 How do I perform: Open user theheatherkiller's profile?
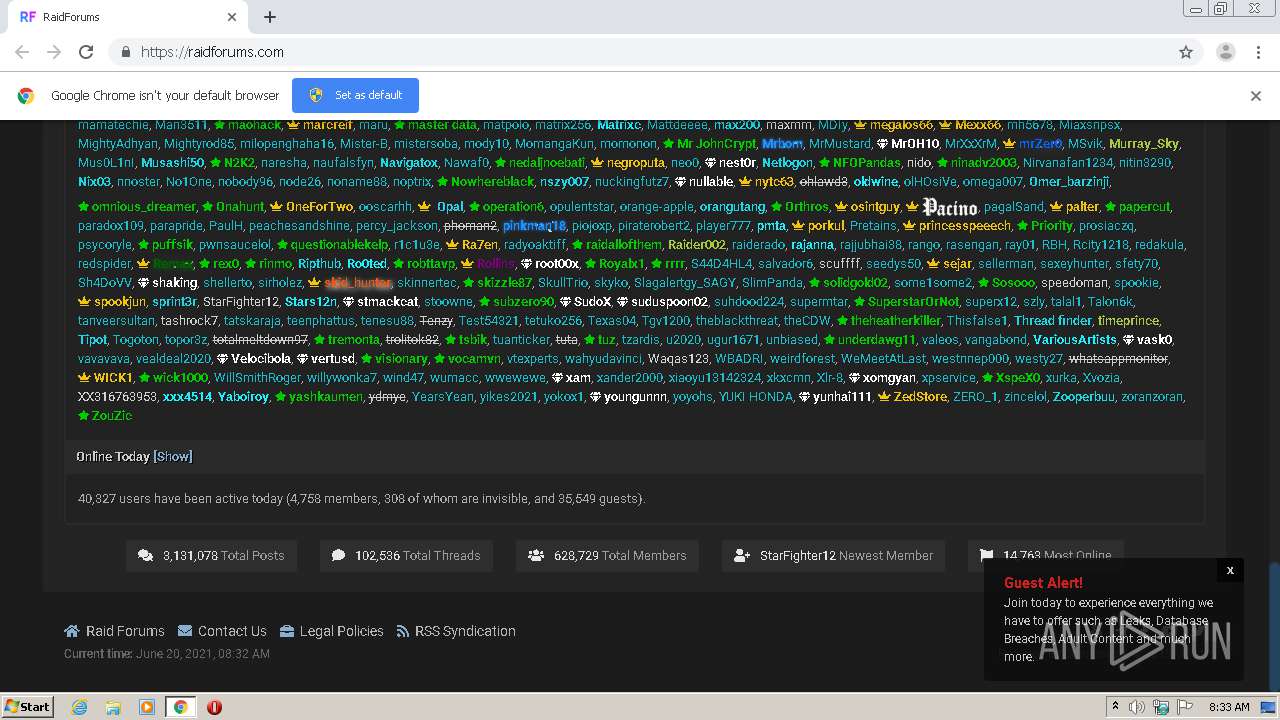click(x=895, y=321)
